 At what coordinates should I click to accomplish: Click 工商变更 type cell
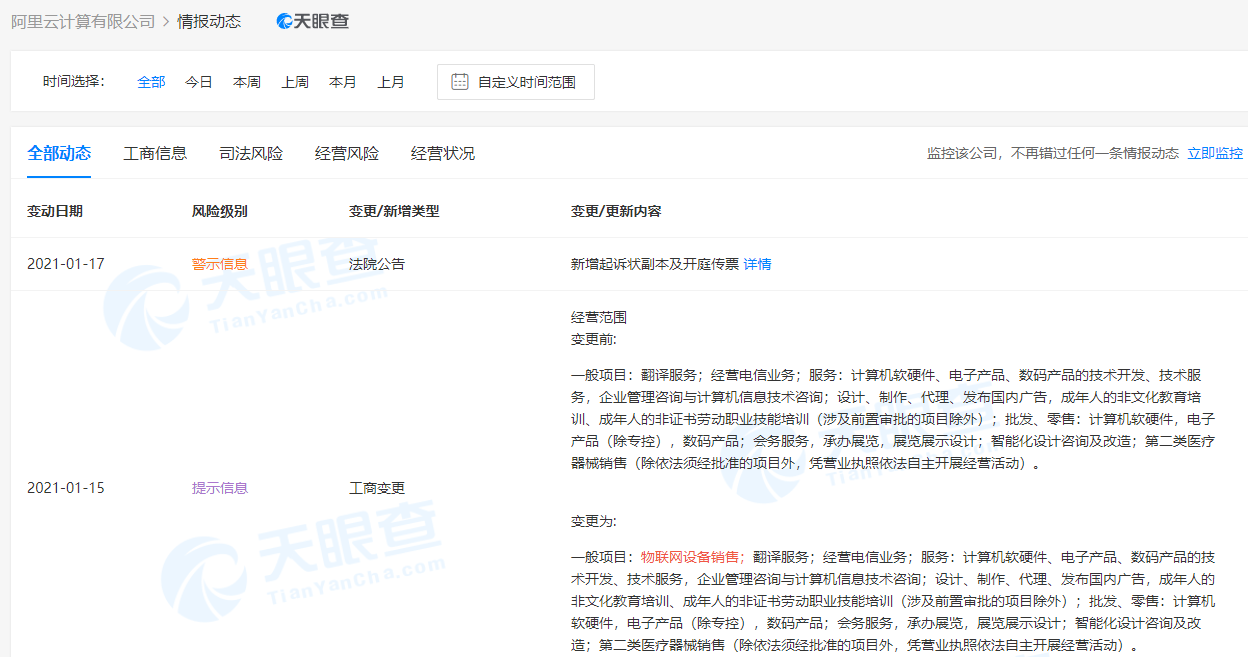click(377, 488)
